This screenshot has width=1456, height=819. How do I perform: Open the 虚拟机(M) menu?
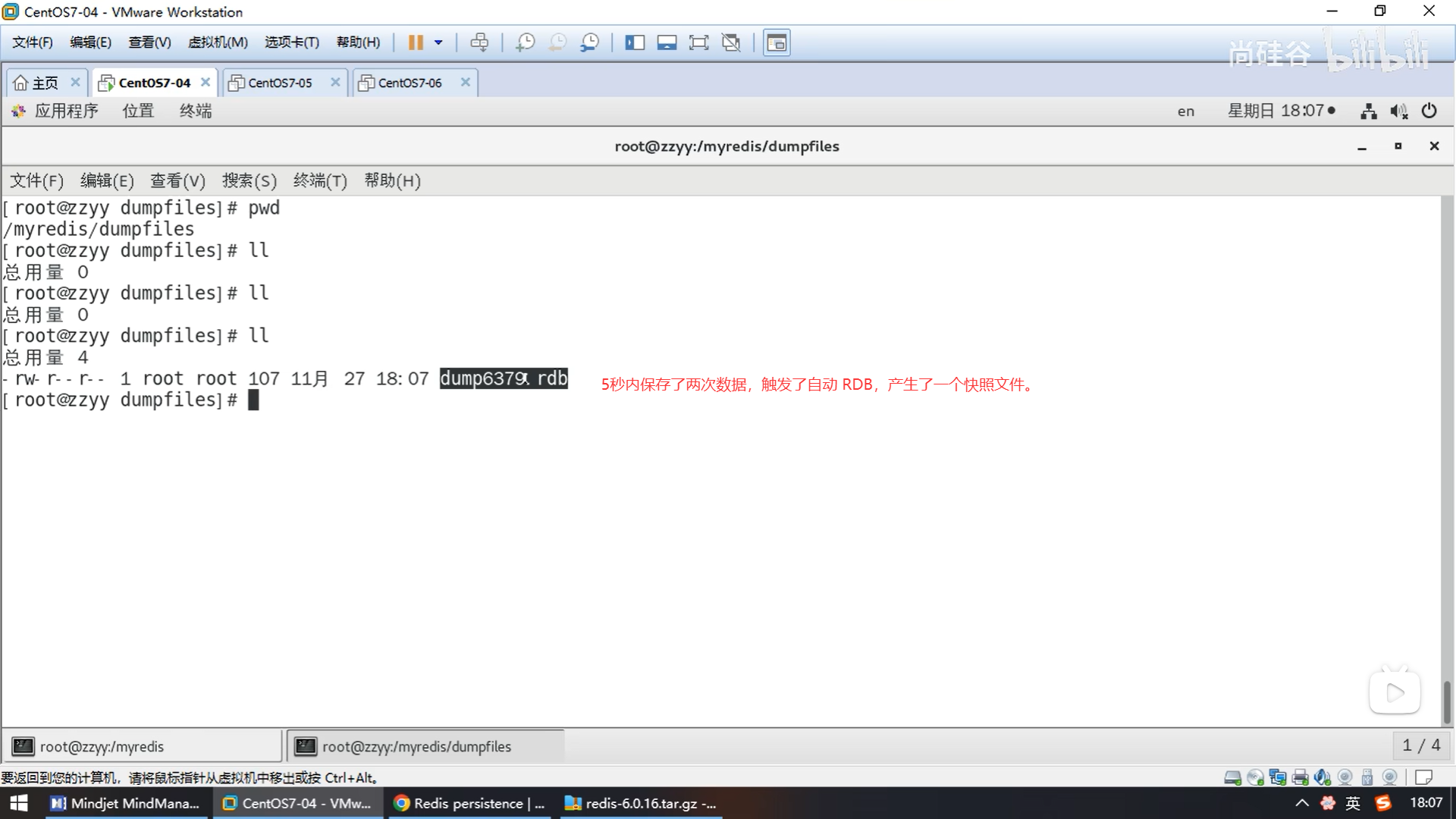[218, 42]
